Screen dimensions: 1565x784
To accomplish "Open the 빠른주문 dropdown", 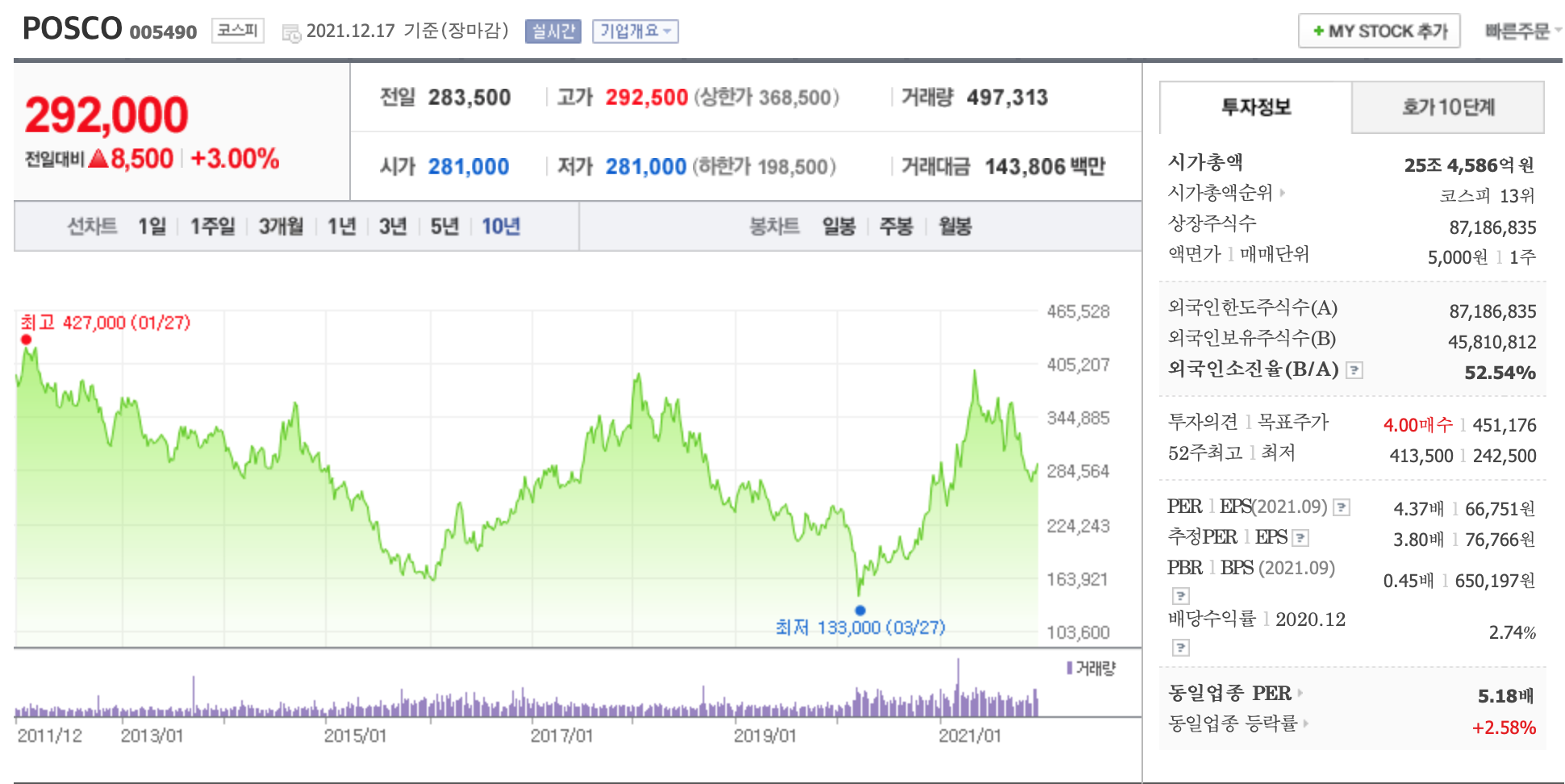I will click(1523, 31).
